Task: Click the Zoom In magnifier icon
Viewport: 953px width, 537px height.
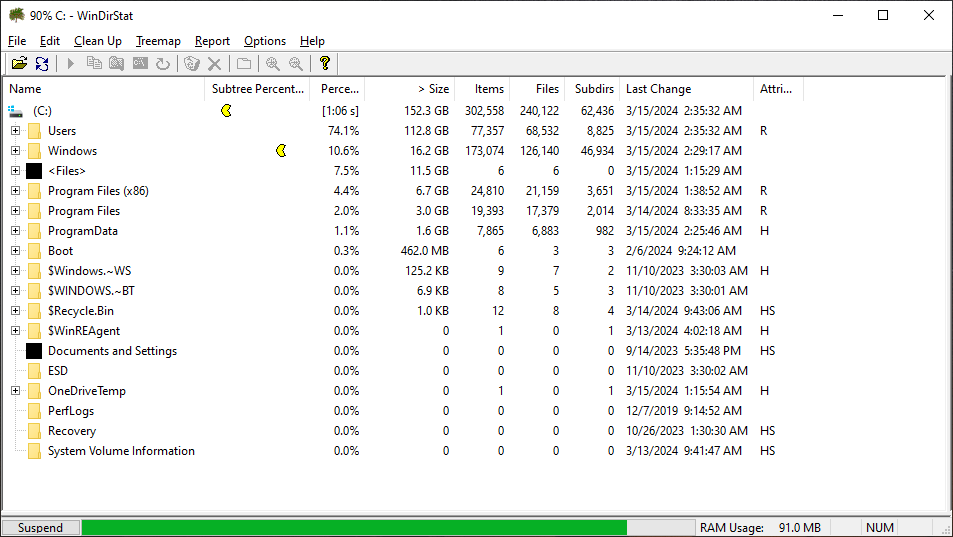Action: pyautogui.click(x=273, y=63)
